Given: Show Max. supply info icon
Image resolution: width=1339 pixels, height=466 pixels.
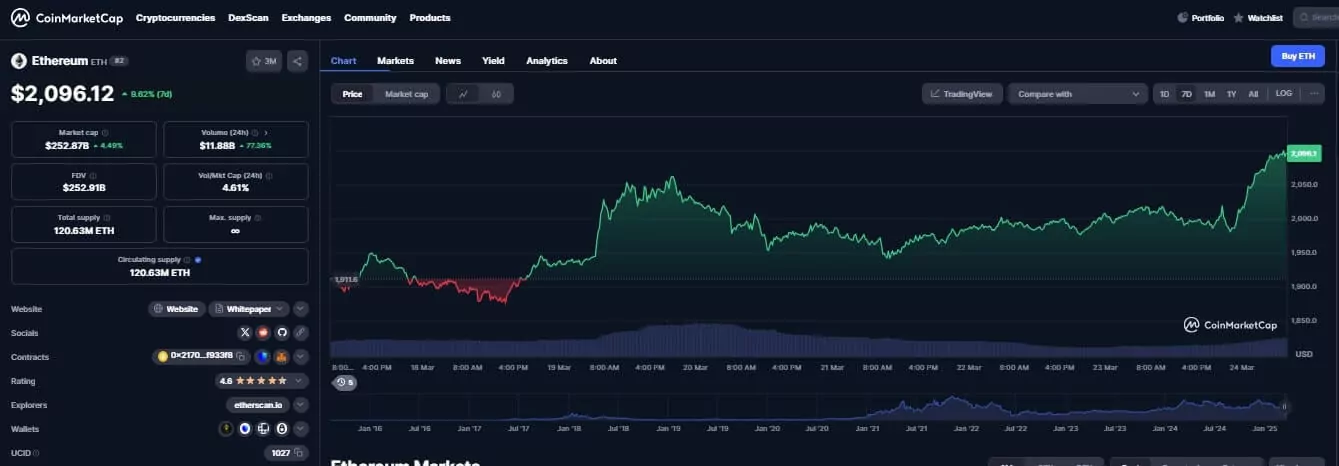Looking at the screenshot, I should coord(258,217).
